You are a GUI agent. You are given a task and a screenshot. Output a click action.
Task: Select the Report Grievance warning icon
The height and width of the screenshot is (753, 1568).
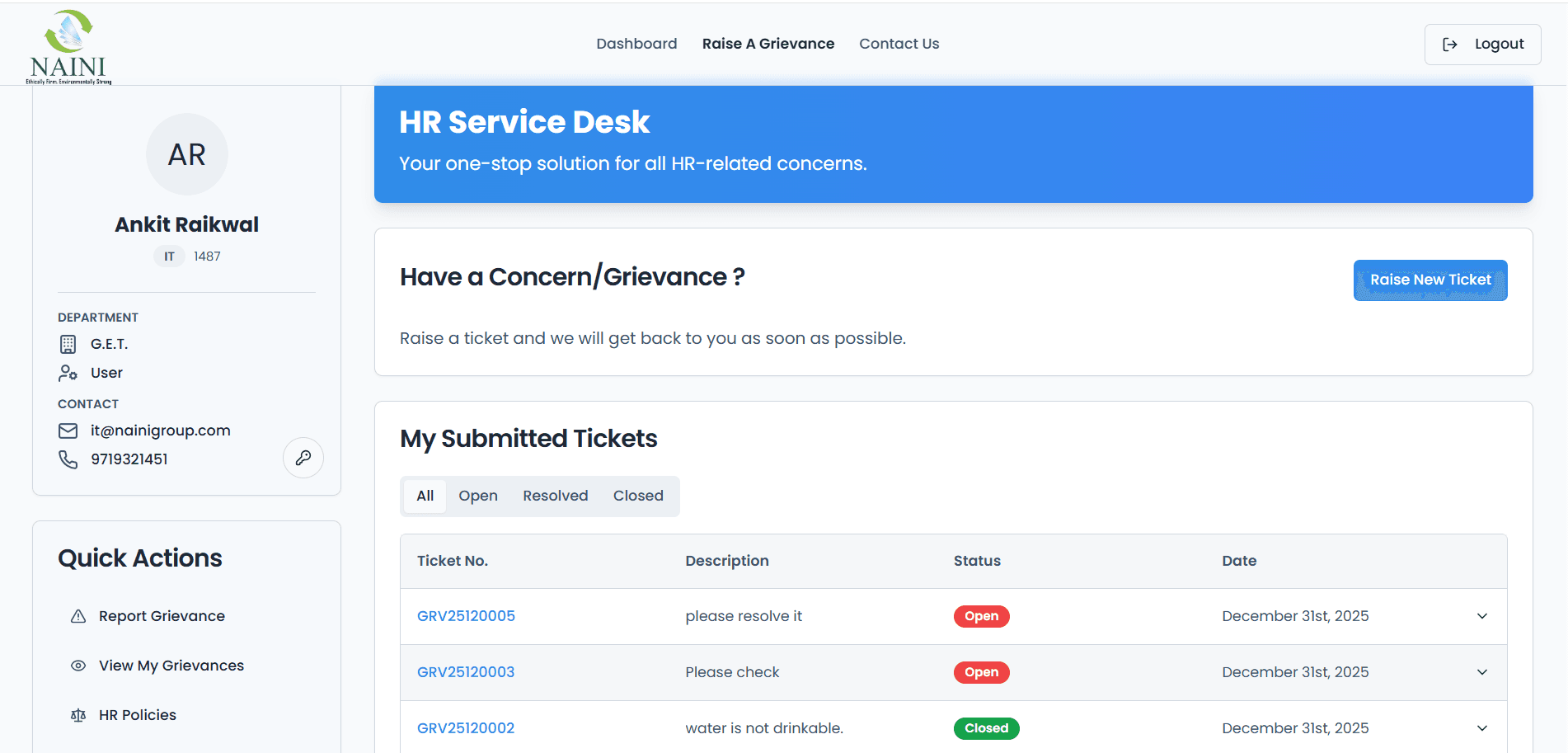pyautogui.click(x=77, y=615)
